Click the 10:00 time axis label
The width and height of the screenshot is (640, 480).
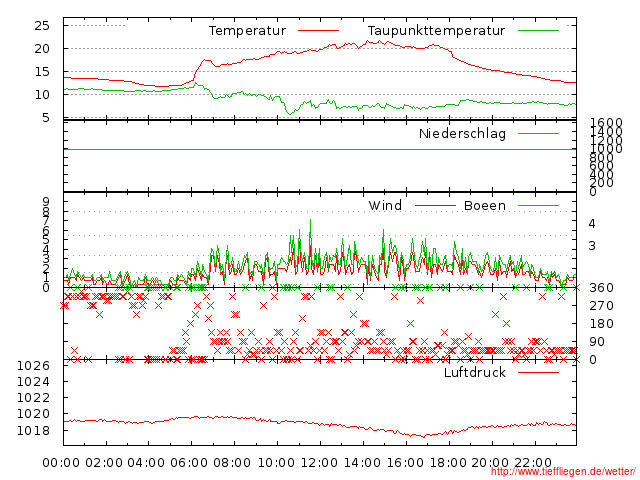[276, 463]
